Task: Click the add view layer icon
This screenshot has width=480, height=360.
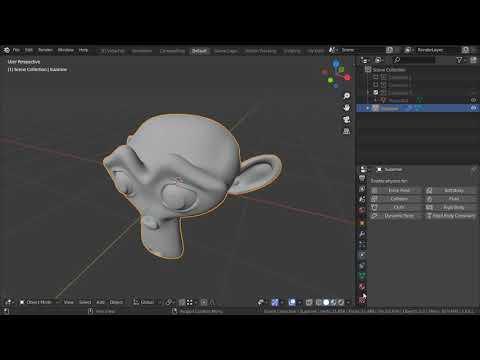Action: pyautogui.click(x=466, y=50)
